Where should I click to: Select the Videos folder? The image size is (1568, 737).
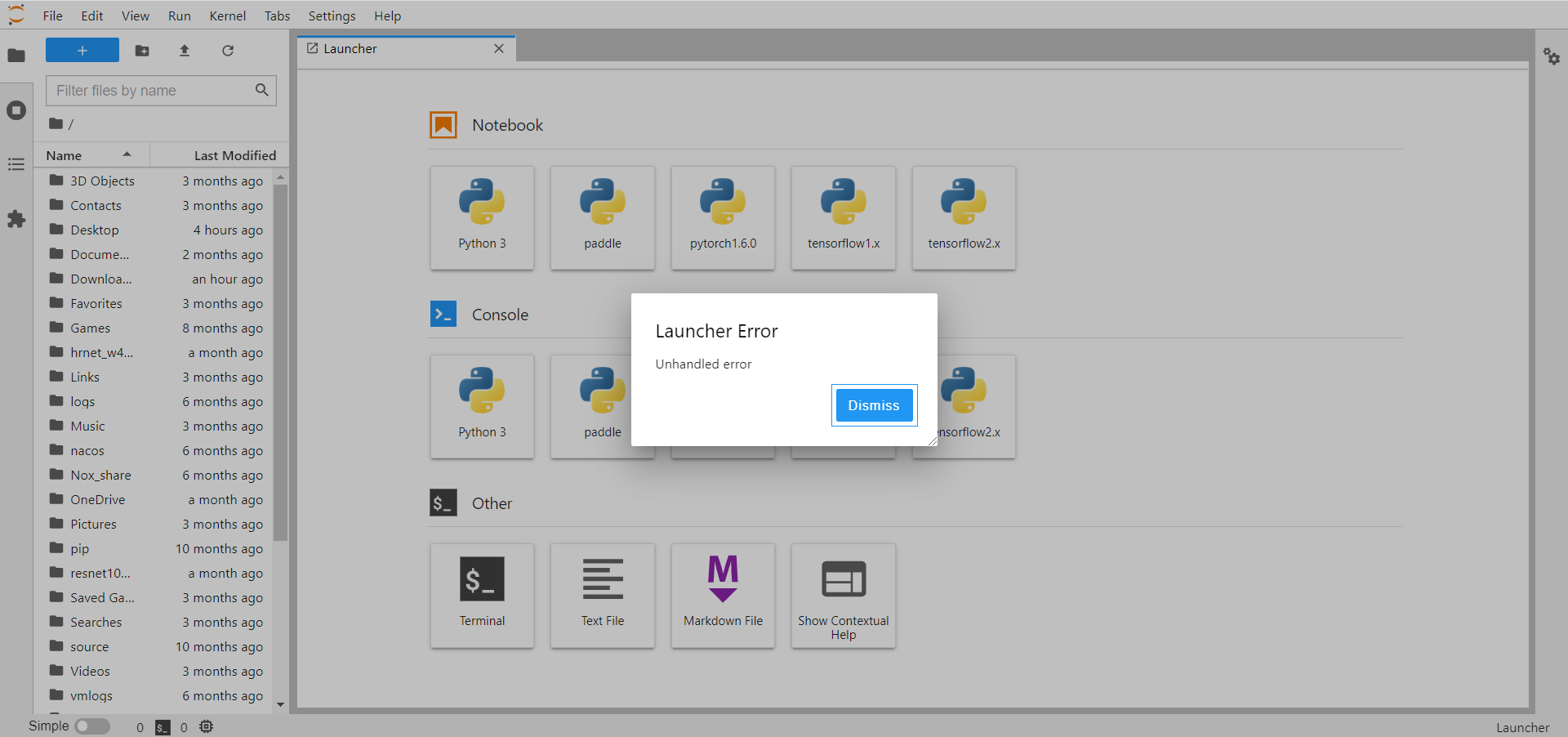point(154,671)
